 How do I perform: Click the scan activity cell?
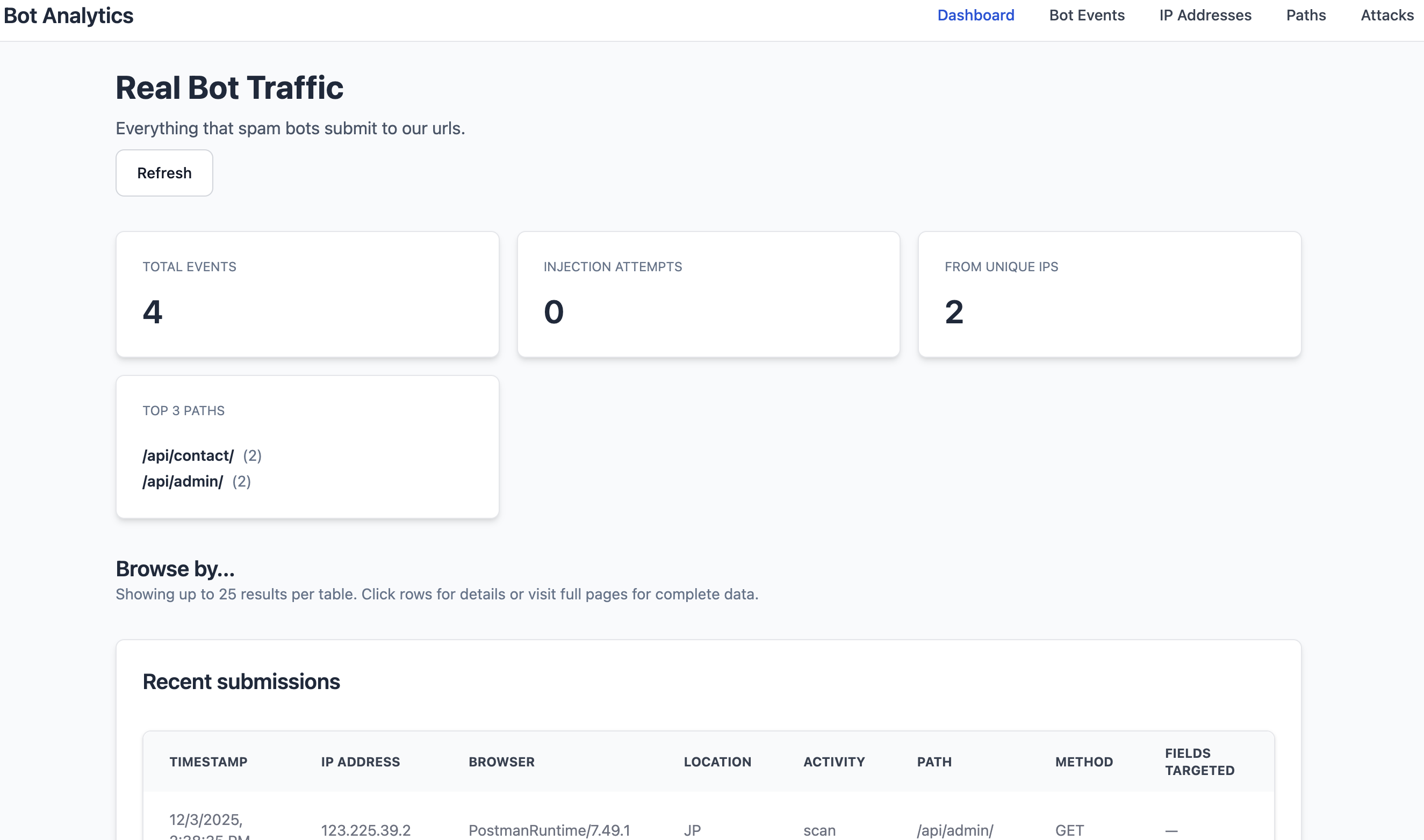click(819, 830)
